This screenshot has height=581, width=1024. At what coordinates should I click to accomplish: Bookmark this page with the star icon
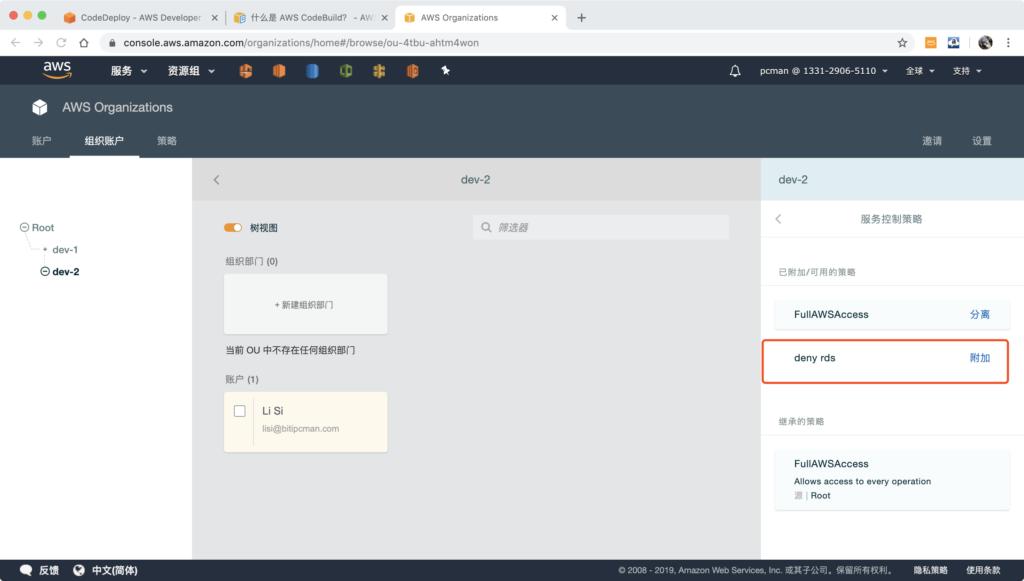(x=902, y=42)
